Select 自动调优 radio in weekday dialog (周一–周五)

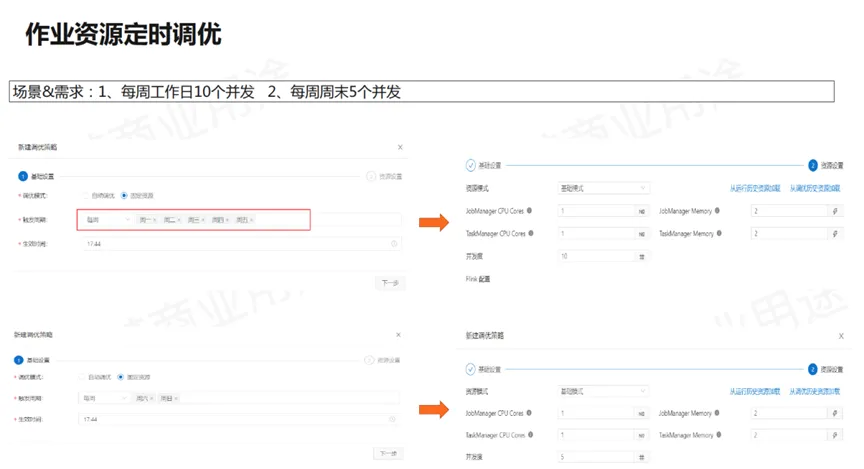coord(86,196)
